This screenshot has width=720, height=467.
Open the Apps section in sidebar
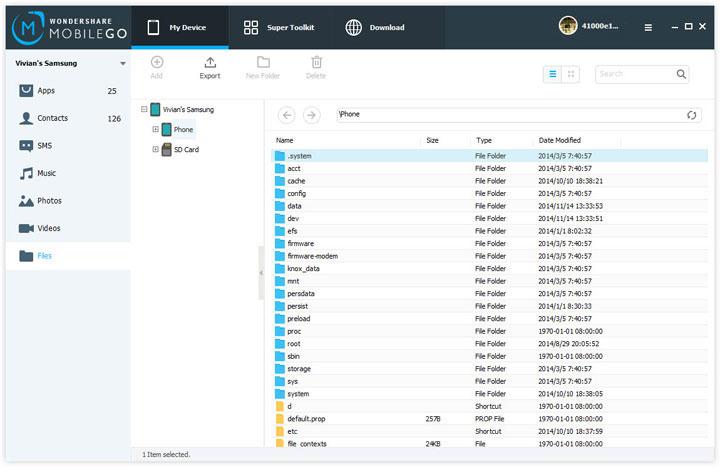(68, 90)
